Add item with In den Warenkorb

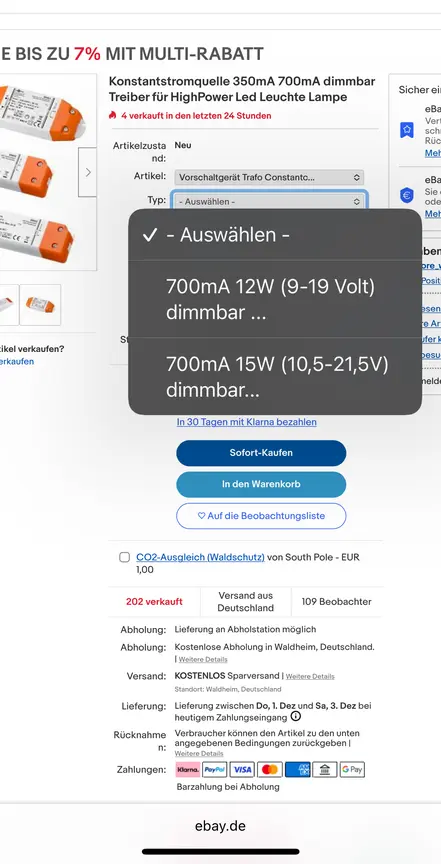[x=261, y=484]
